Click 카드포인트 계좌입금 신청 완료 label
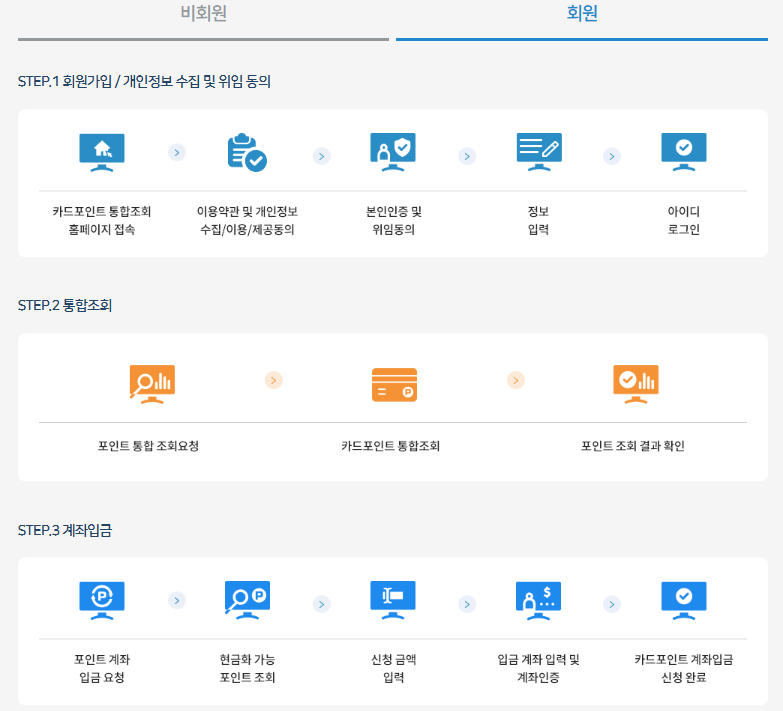The width and height of the screenshot is (783, 711). click(x=684, y=668)
